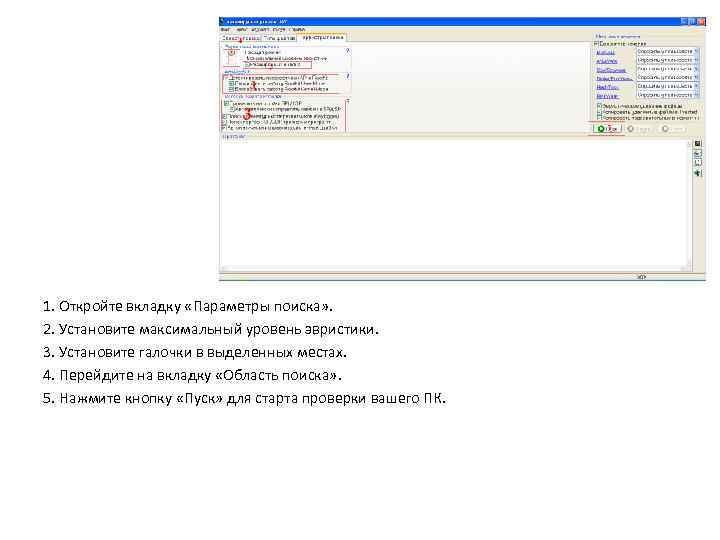Screen dimensions: 720x540
Task: Enable the Расширенный анализ checkbox
Action: pos(247,64)
